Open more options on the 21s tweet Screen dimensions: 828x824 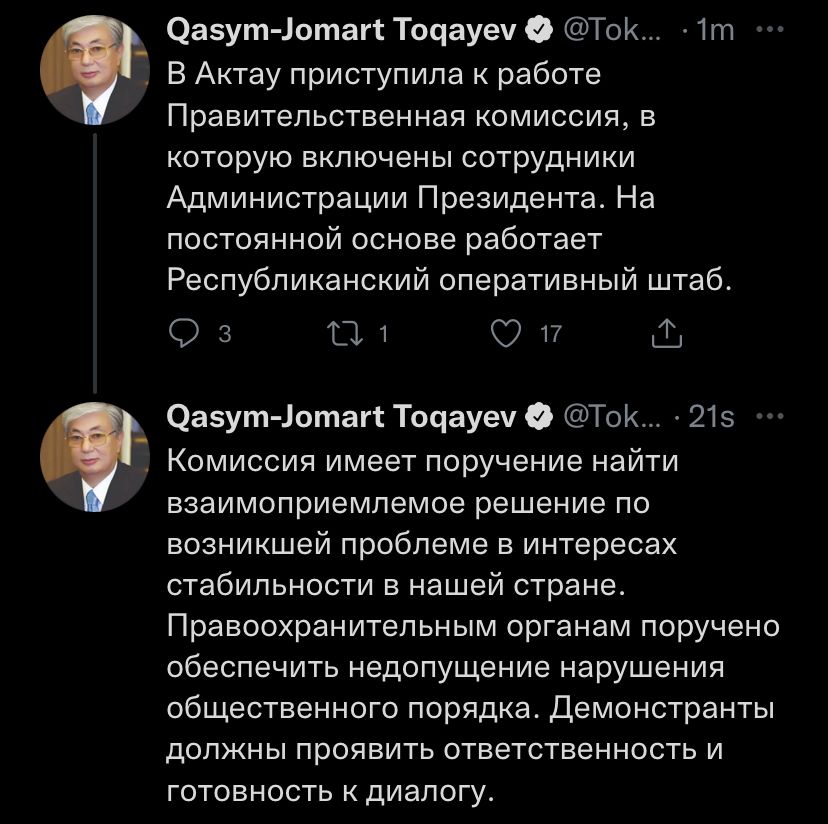pyautogui.click(x=770, y=416)
